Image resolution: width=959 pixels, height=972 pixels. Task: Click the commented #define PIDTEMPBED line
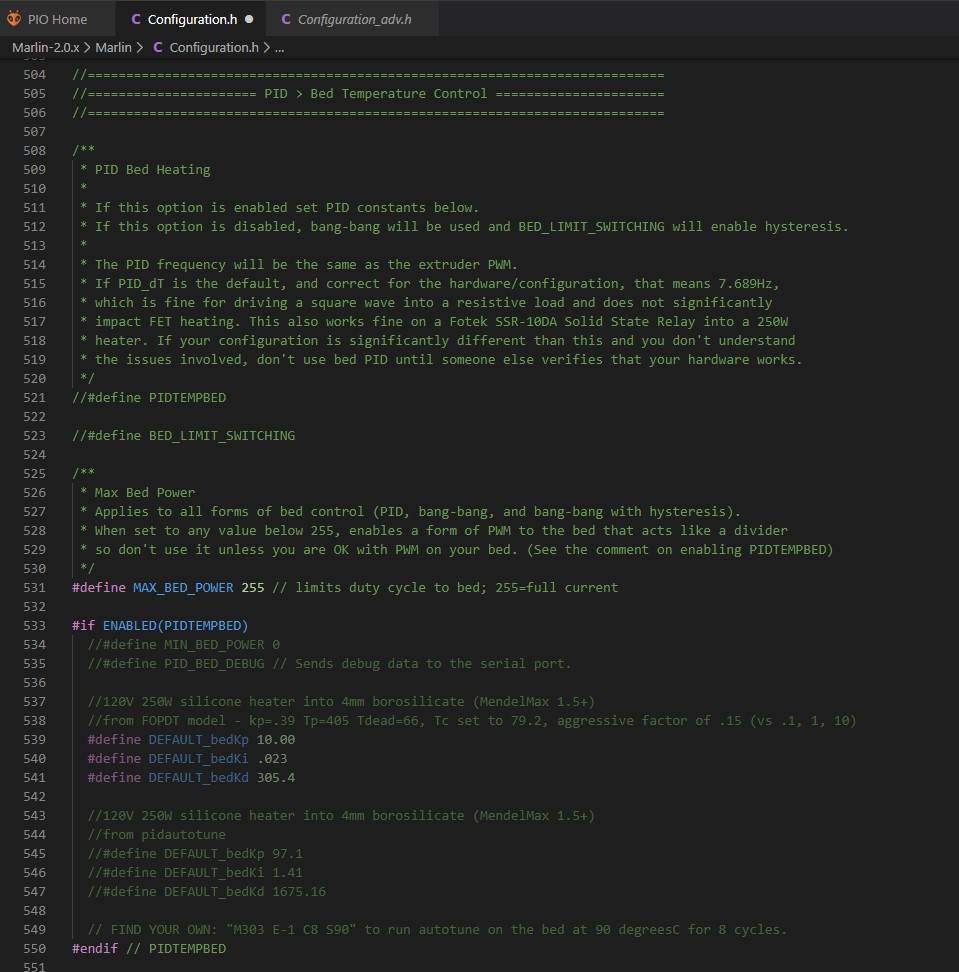pos(149,397)
